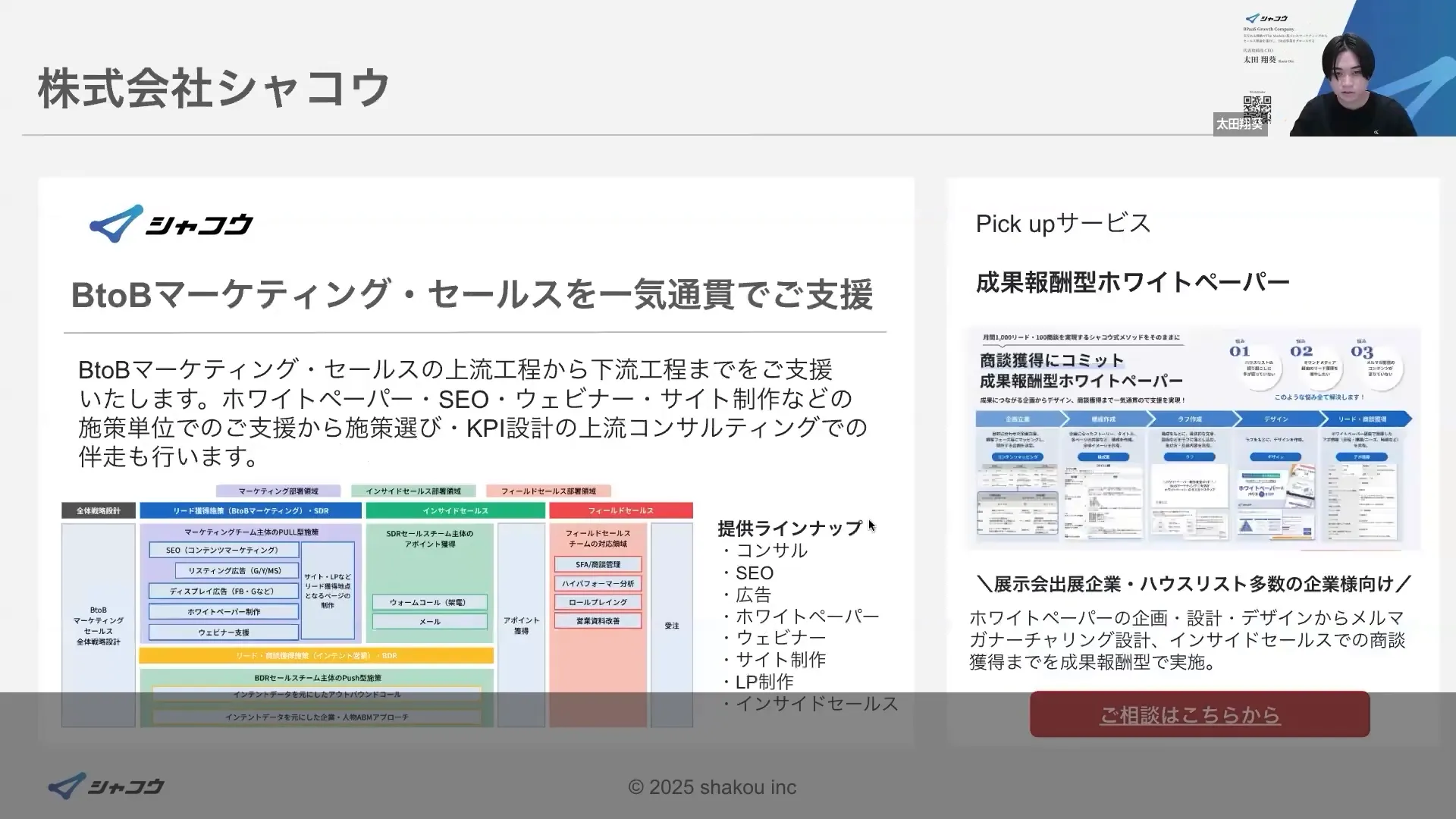Click the マーケティング部署領域 label
This screenshot has height=819, width=1456.
click(278, 491)
